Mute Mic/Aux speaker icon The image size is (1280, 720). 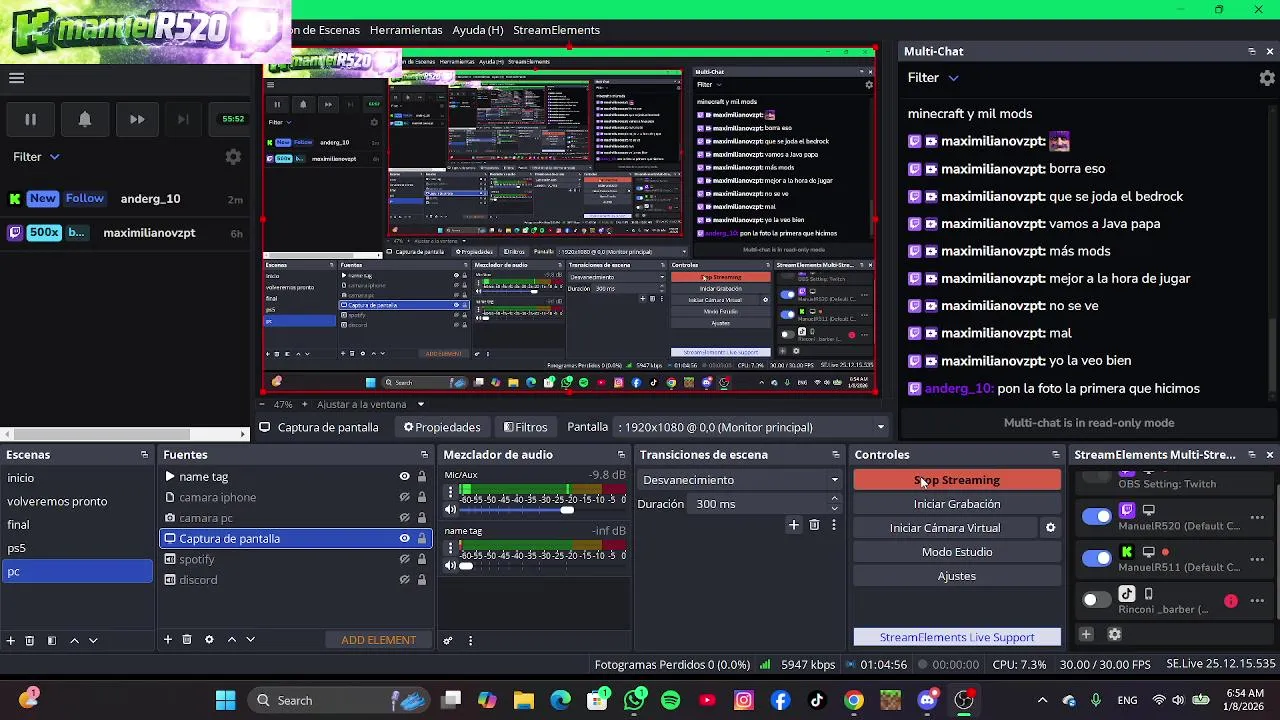450,510
